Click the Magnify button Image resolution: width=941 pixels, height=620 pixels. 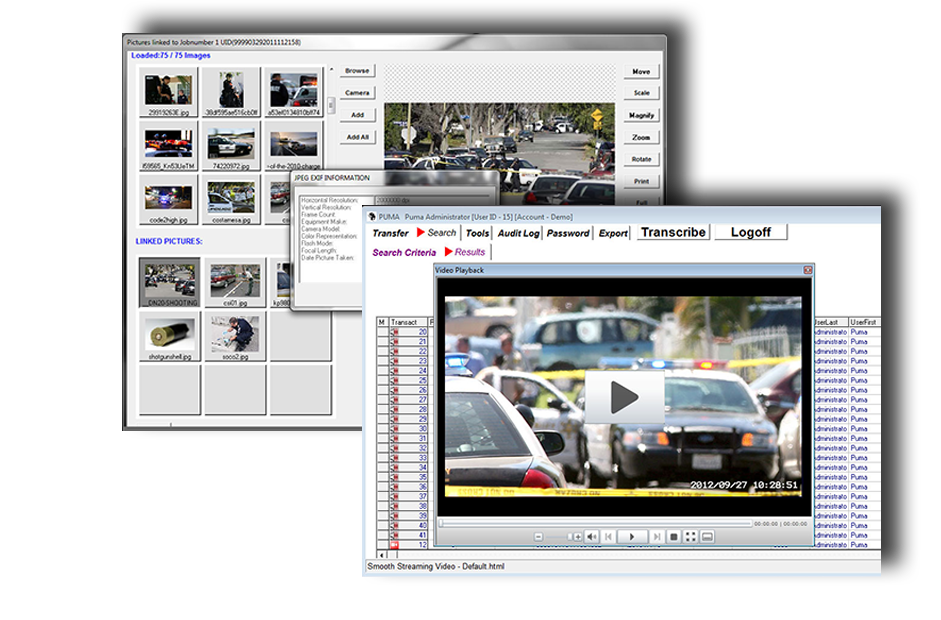[x=641, y=115]
